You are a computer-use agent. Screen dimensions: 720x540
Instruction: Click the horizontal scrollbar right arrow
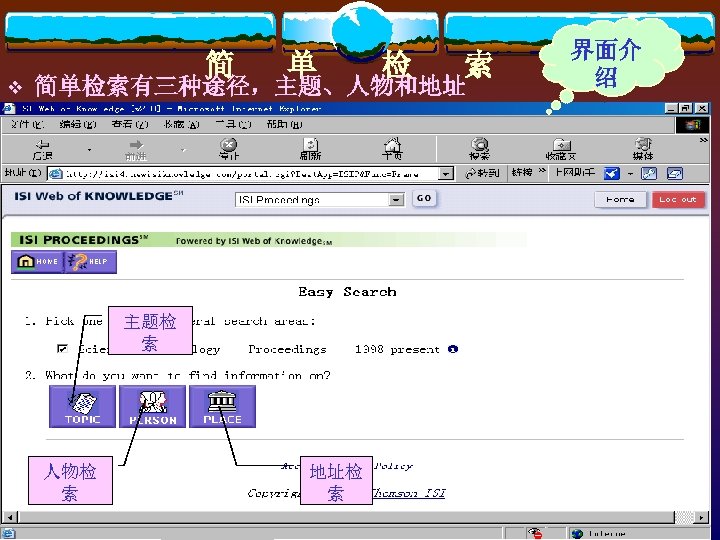click(701, 518)
